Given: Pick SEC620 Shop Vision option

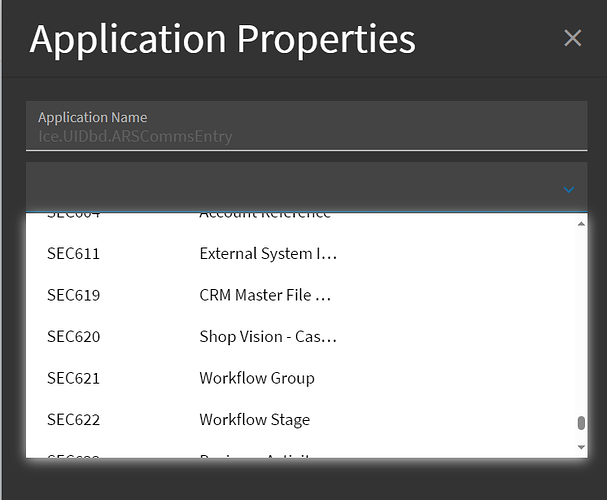Looking at the screenshot, I should 302,337.
